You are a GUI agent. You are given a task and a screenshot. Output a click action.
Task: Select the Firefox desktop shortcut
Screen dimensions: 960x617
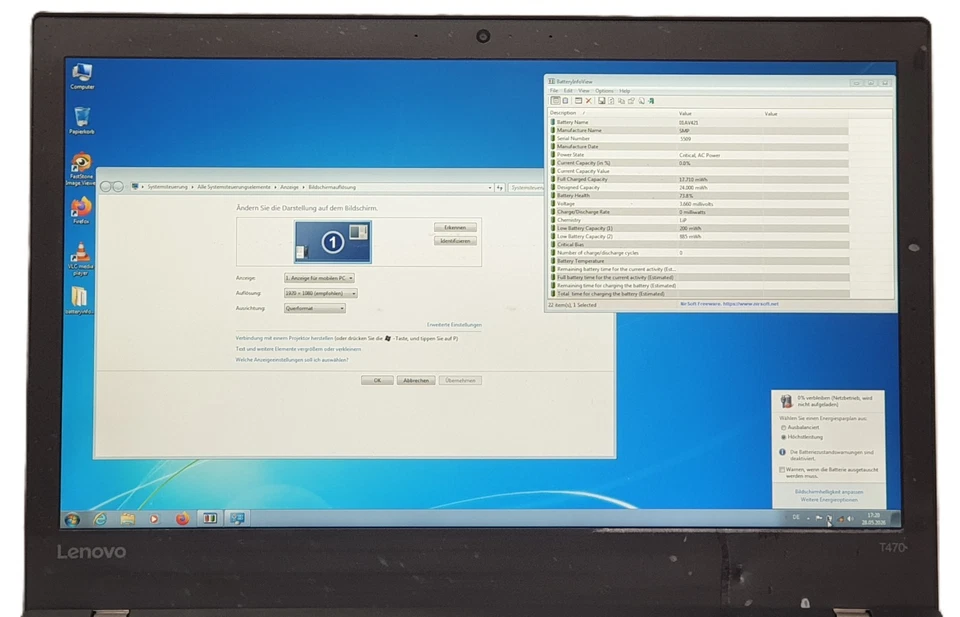pyautogui.click(x=81, y=210)
